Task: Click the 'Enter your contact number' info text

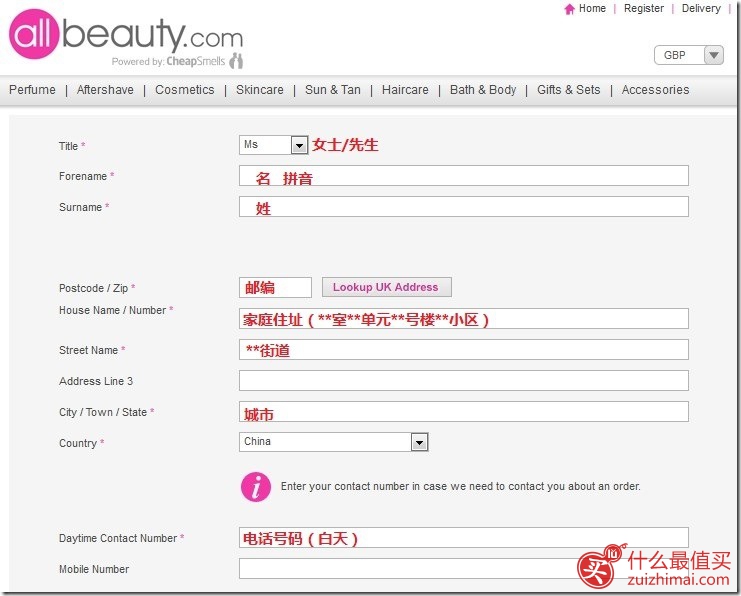Action: coord(461,486)
